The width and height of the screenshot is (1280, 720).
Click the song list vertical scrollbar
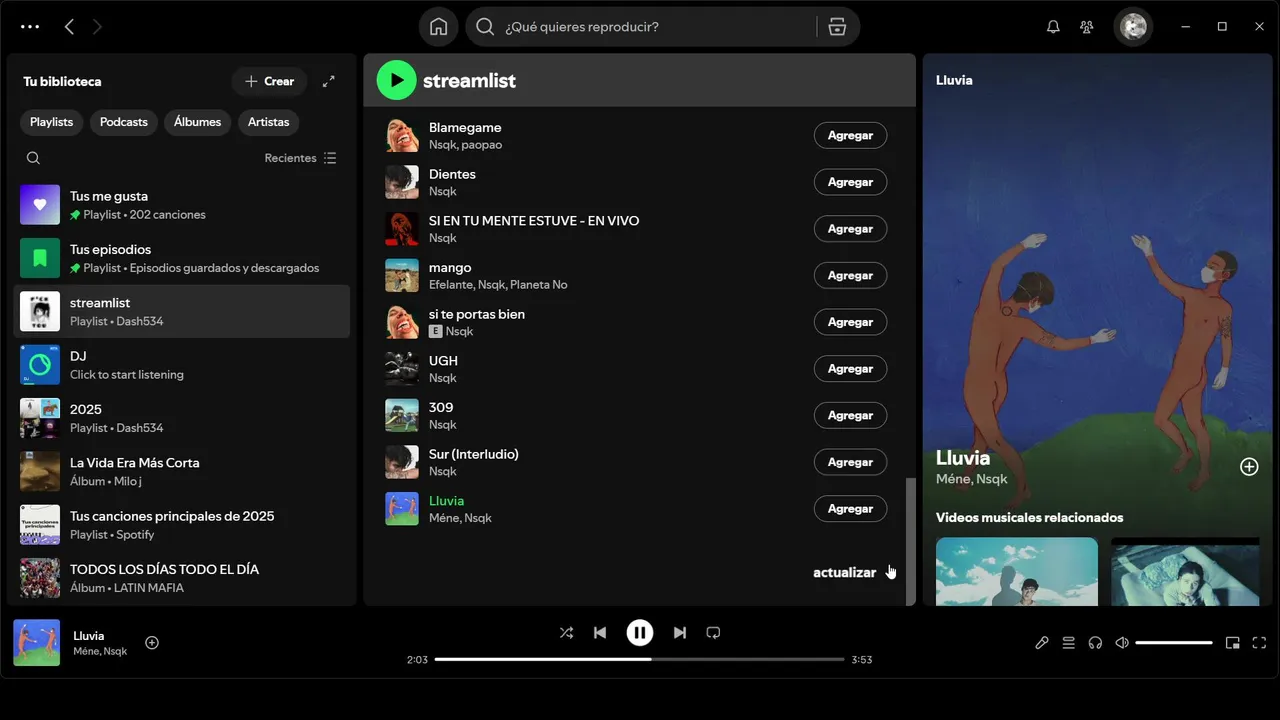point(909,540)
